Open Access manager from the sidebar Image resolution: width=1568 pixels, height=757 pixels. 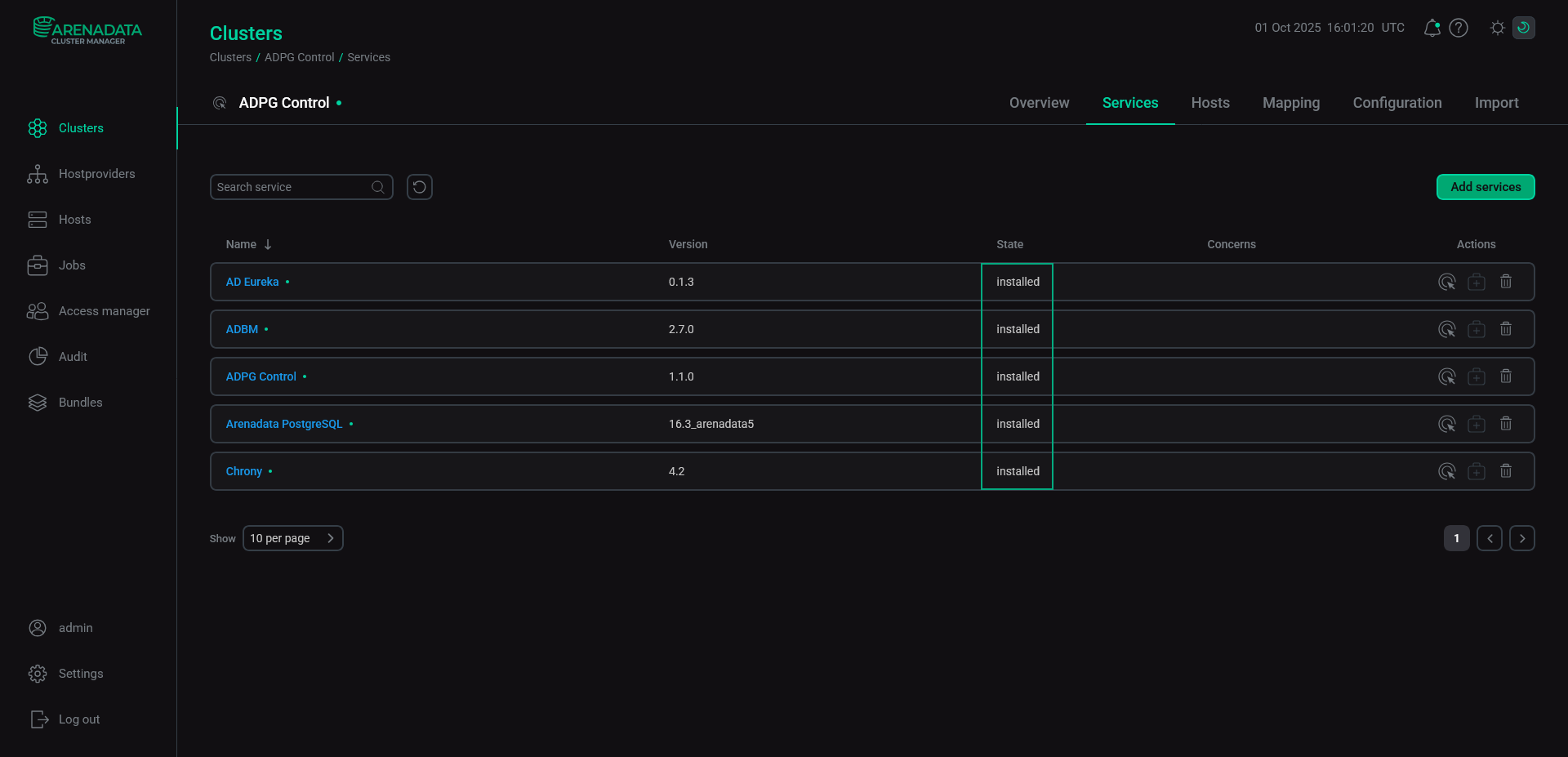[x=105, y=310]
